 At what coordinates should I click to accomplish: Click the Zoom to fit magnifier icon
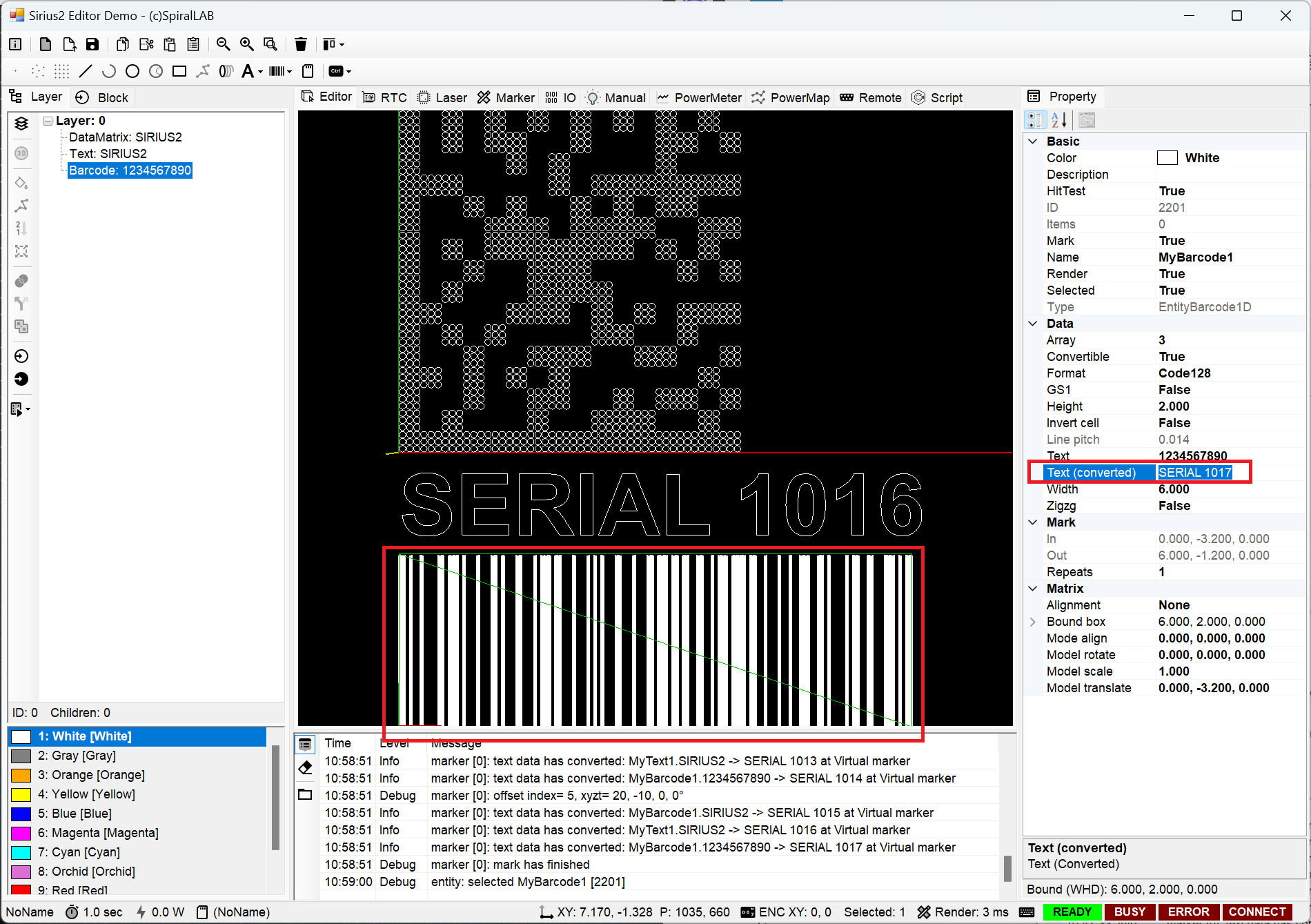point(270,44)
